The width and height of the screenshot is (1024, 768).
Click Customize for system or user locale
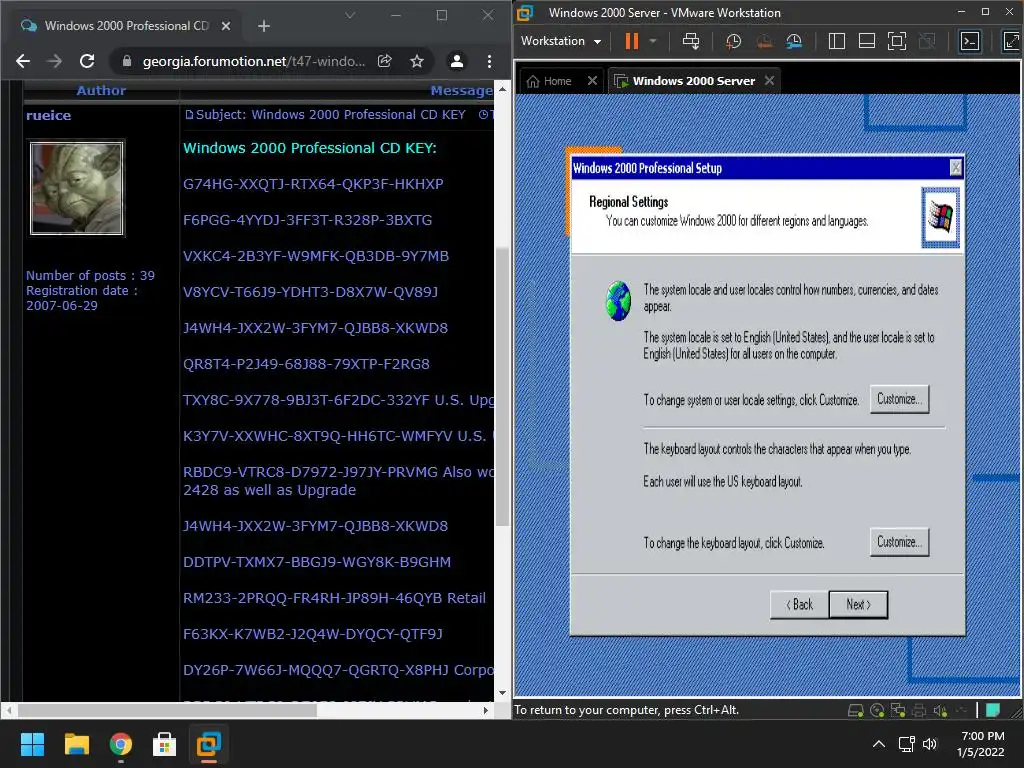tap(899, 399)
